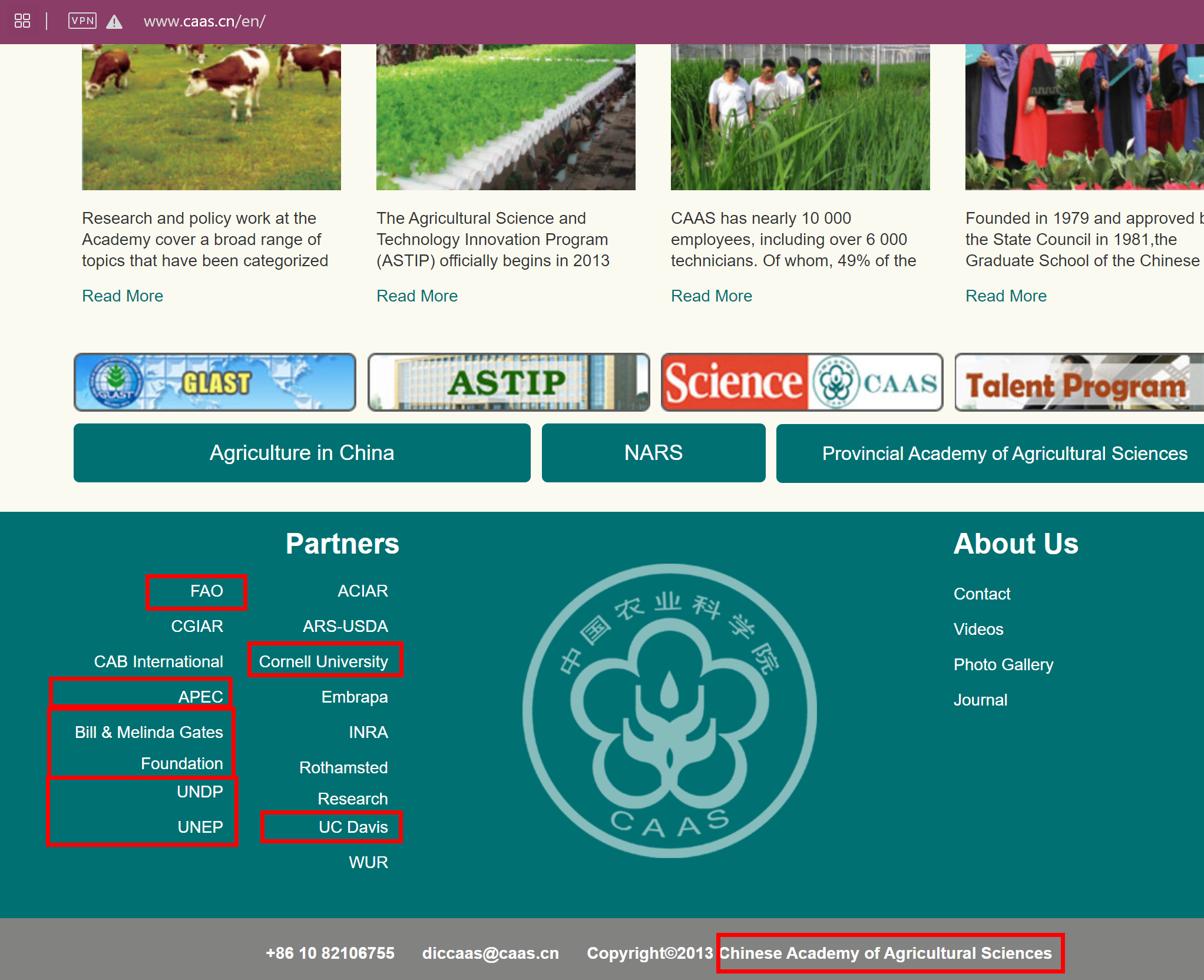The height and width of the screenshot is (980, 1204).
Task: Open the grazing cattle thumbnail image
Action: [x=211, y=117]
